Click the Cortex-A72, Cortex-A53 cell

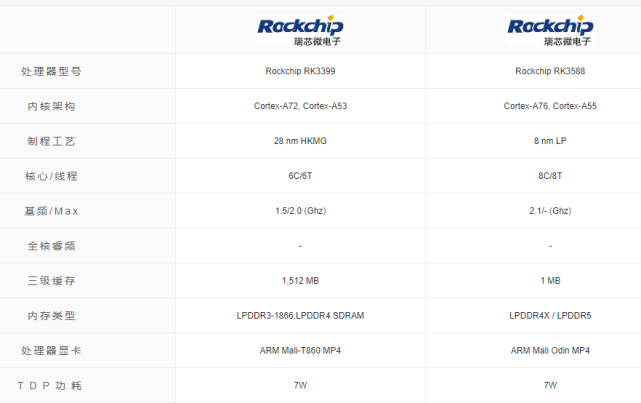point(300,106)
